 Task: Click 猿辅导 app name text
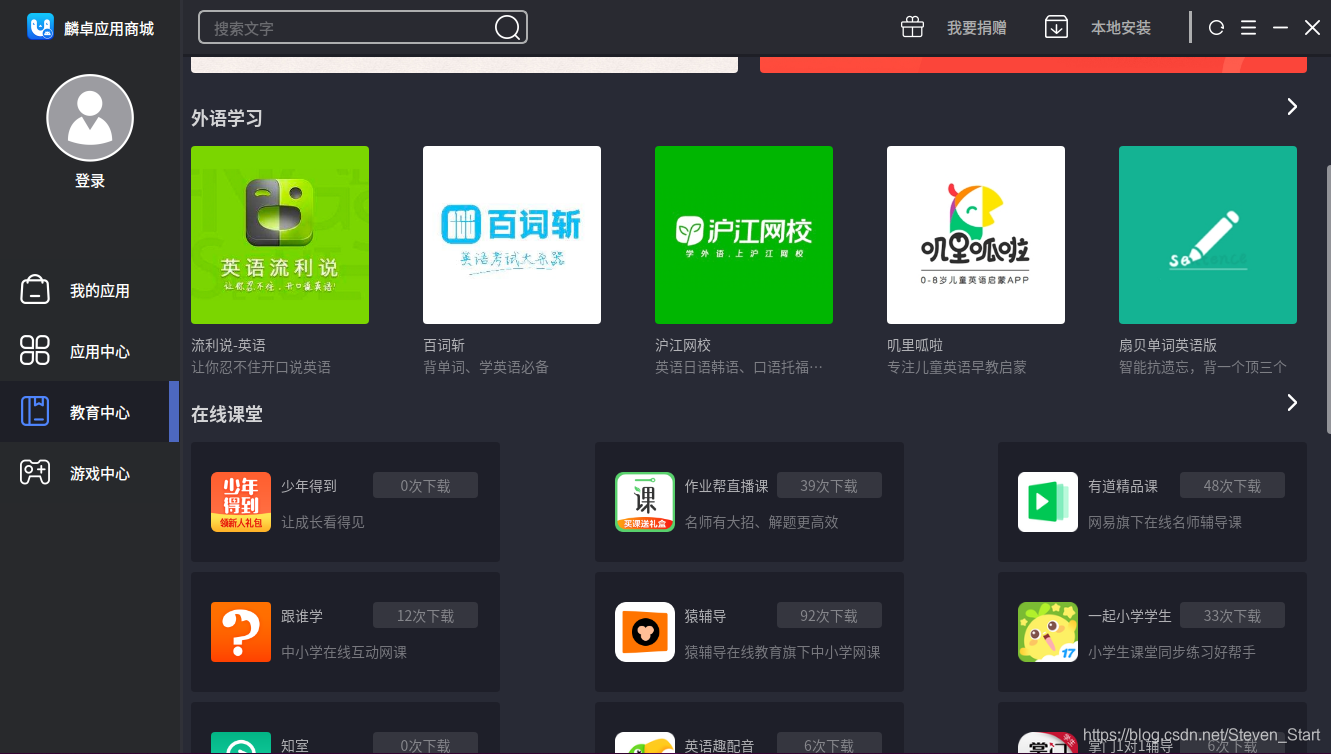pos(705,616)
